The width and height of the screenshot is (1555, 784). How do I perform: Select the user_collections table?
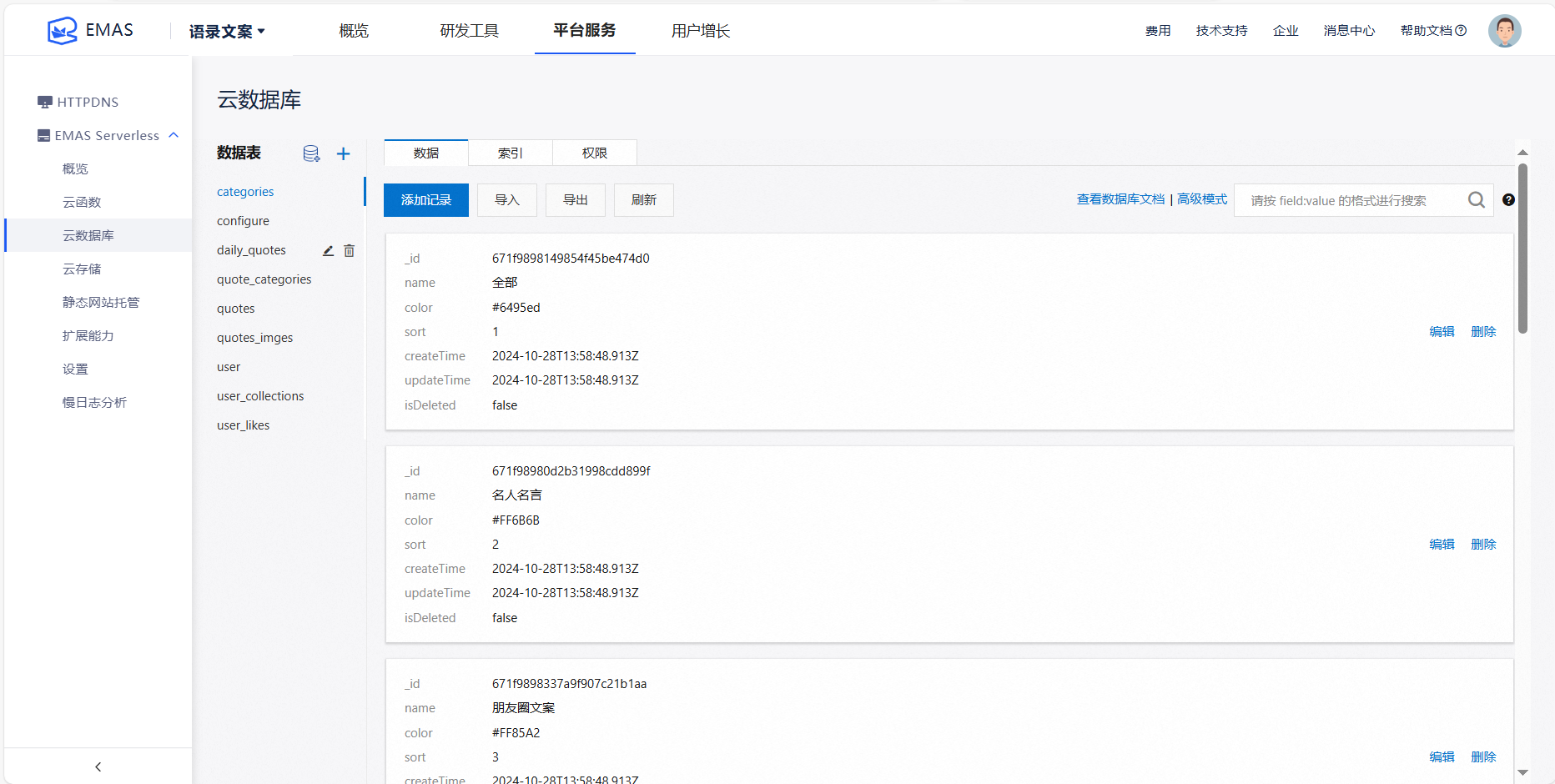[260, 396]
